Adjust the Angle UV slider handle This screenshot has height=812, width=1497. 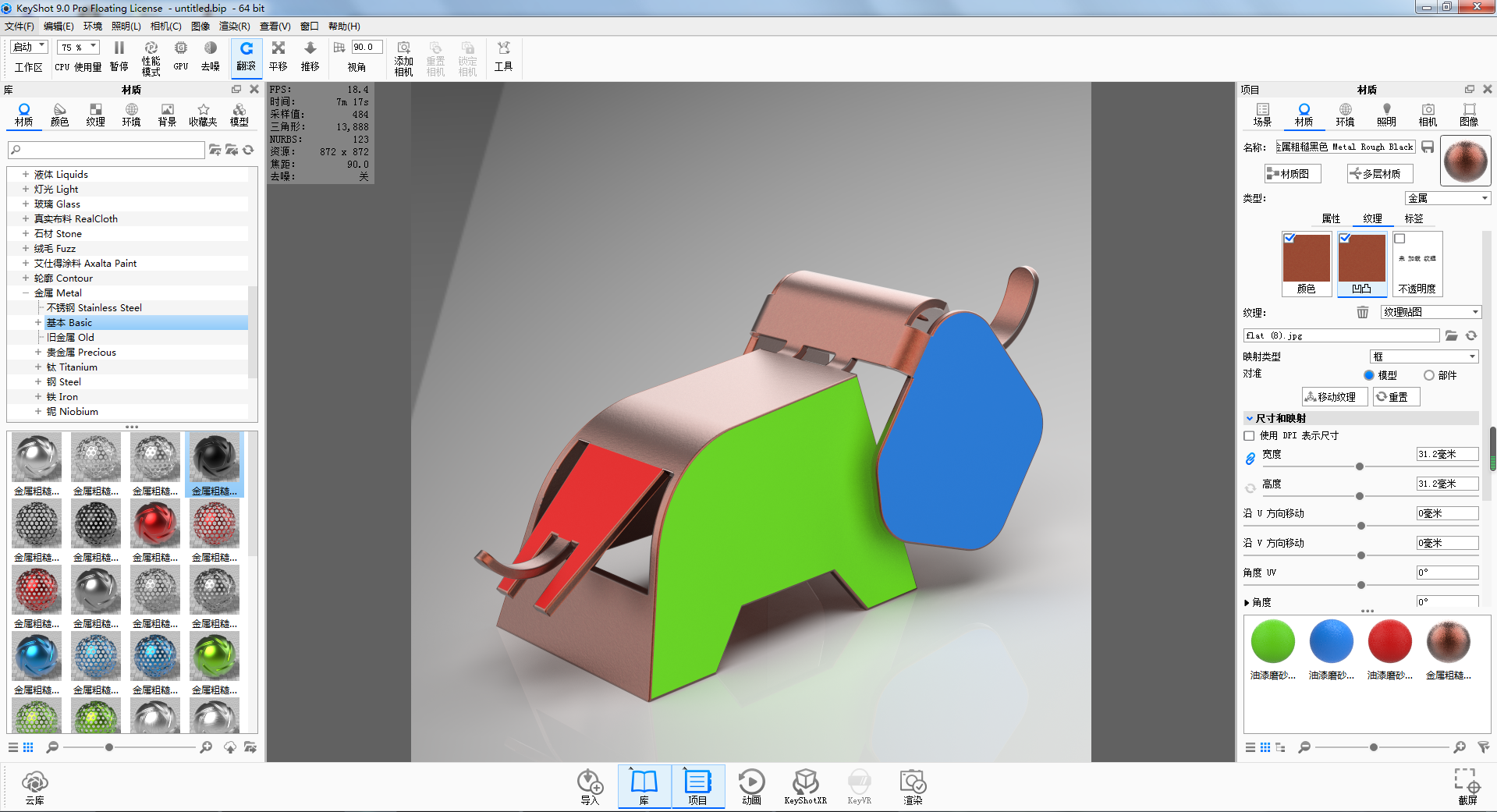[x=1361, y=585]
